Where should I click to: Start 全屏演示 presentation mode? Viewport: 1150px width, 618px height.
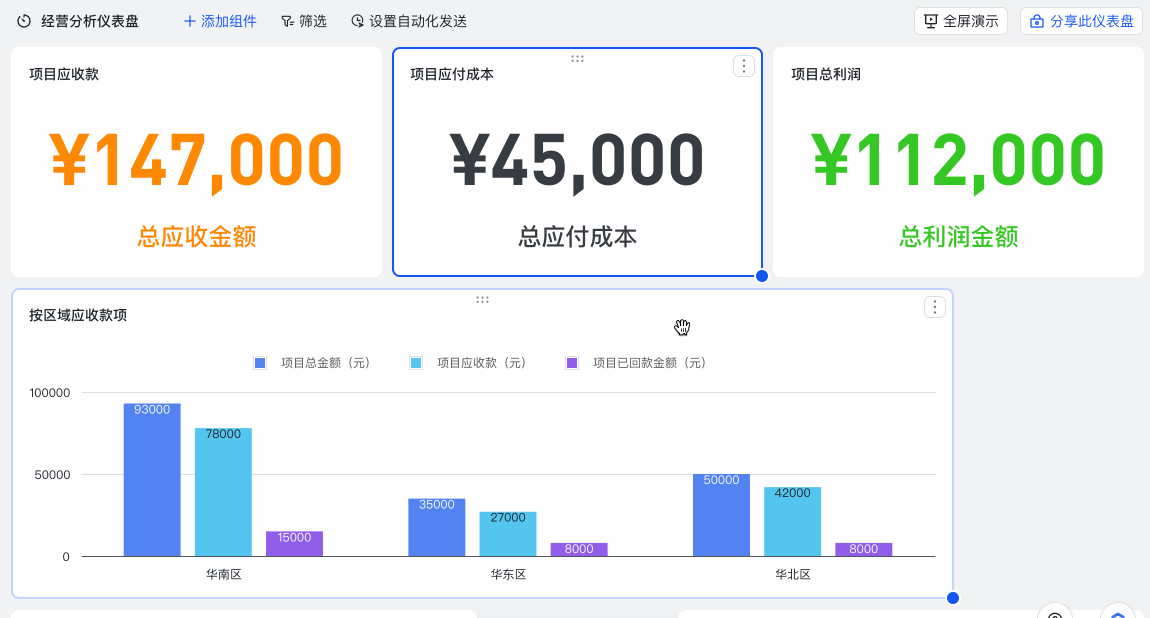pos(961,21)
